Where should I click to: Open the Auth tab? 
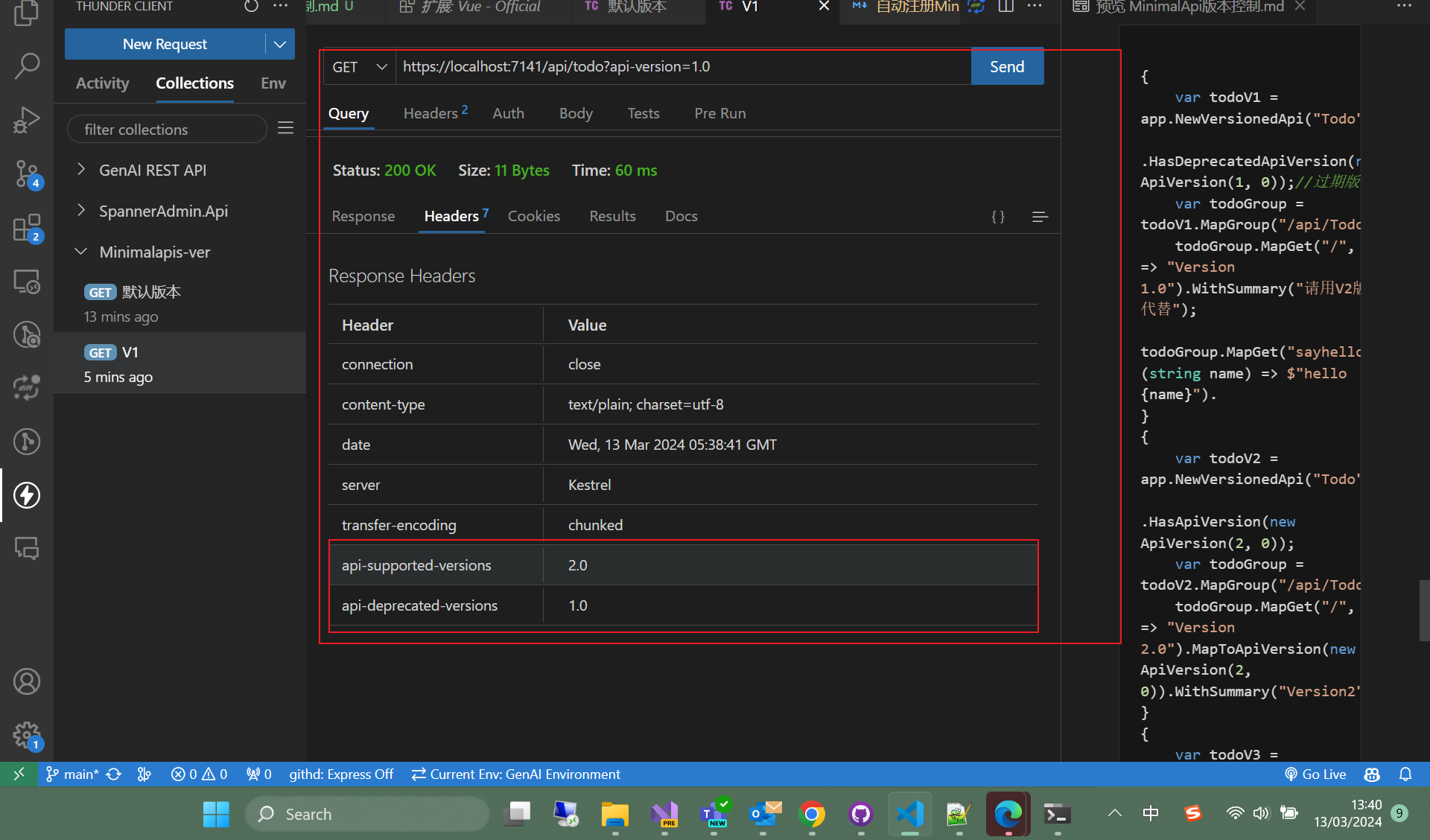pos(508,113)
